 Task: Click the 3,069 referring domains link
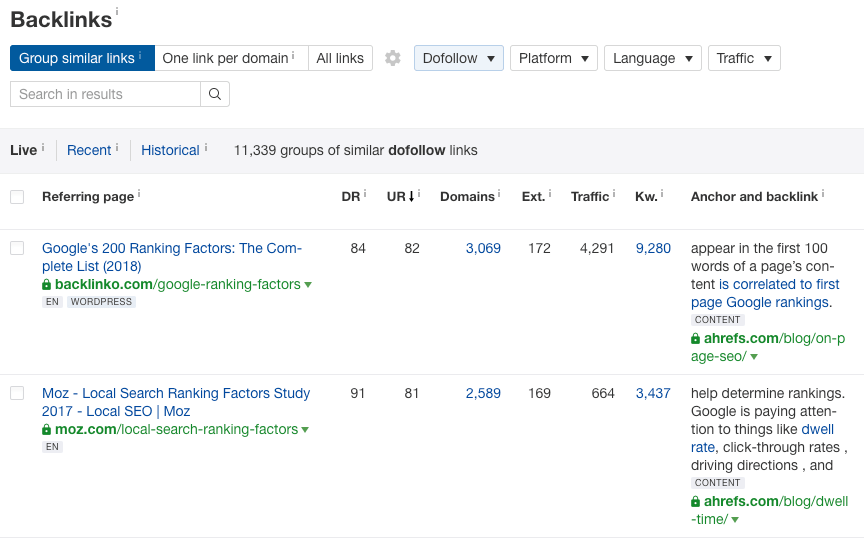483,248
